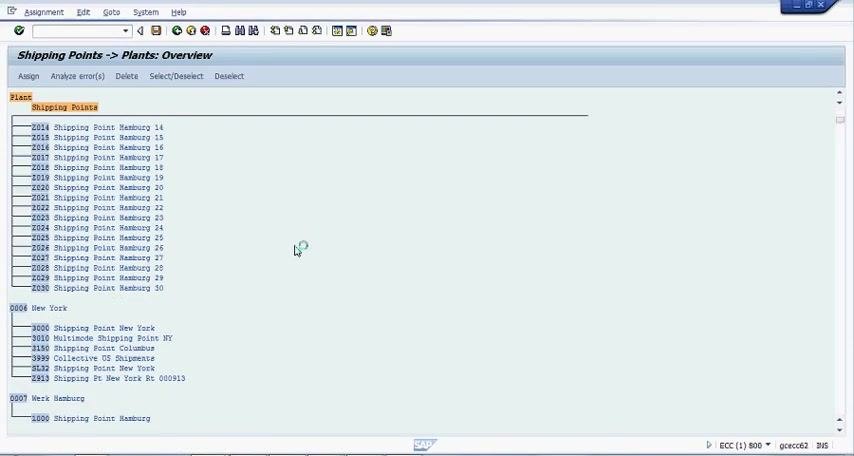Screen dimensions: 854x456
Task: Open the Help menu
Action: click(x=179, y=12)
